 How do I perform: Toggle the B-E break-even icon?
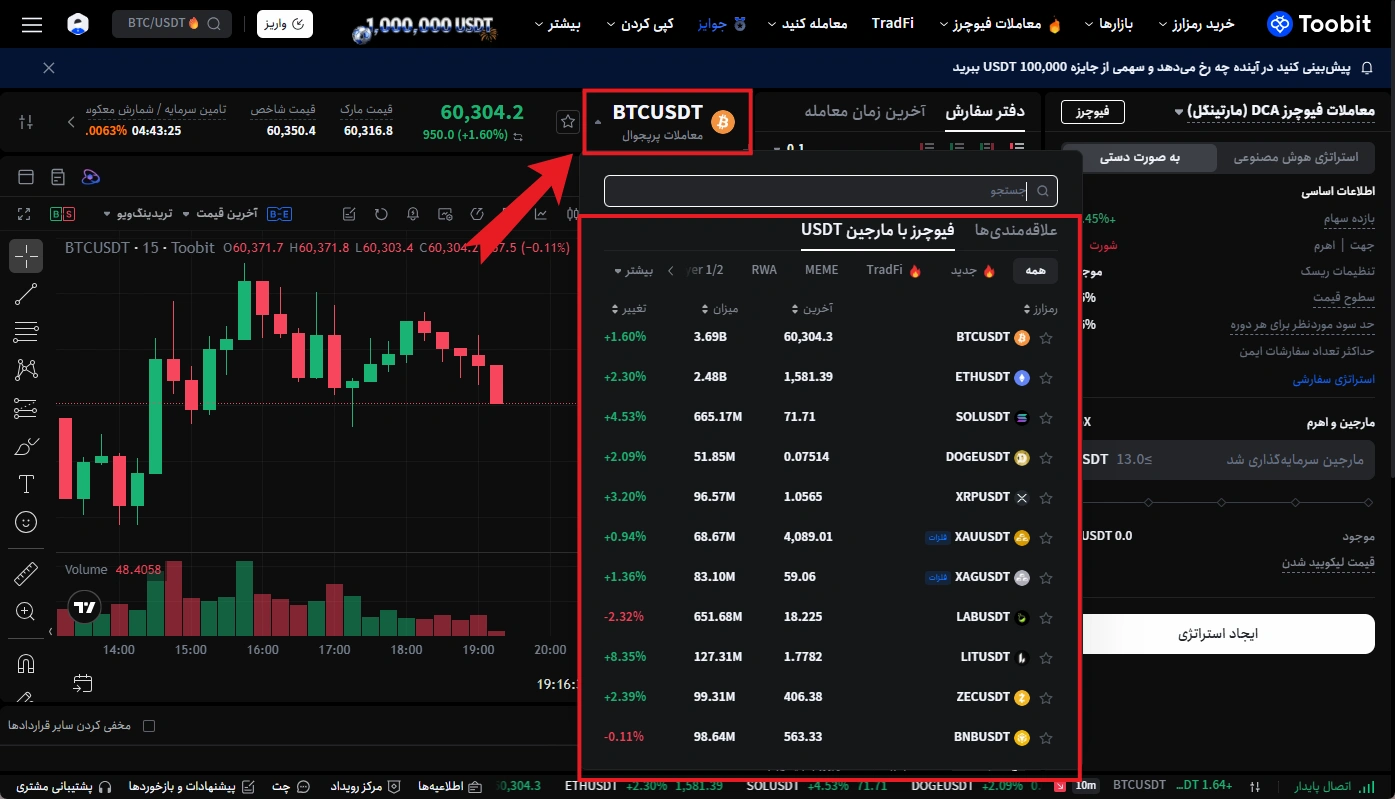click(280, 213)
